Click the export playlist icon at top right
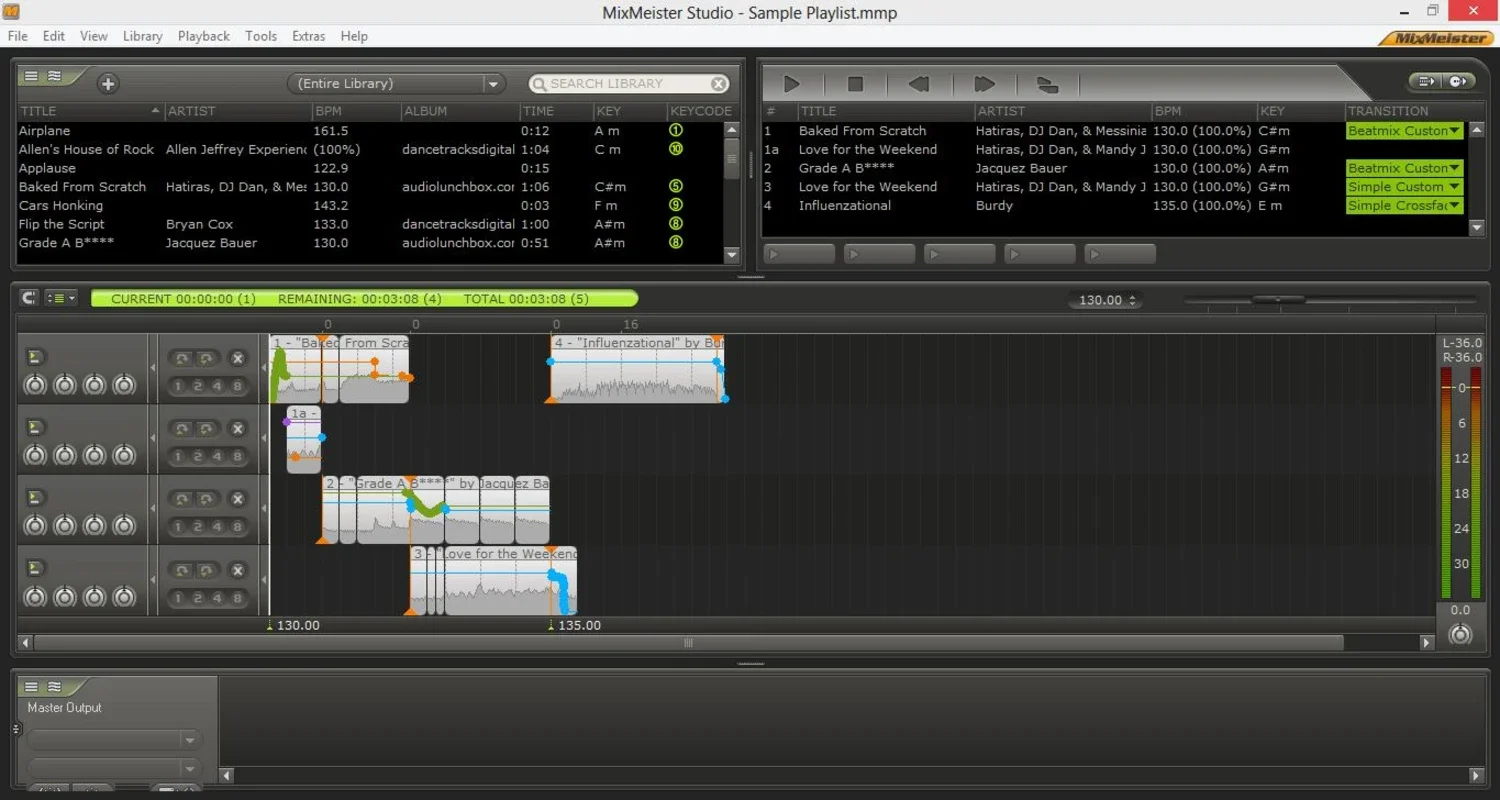Viewport: 1500px width, 800px height. coord(1426,82)
